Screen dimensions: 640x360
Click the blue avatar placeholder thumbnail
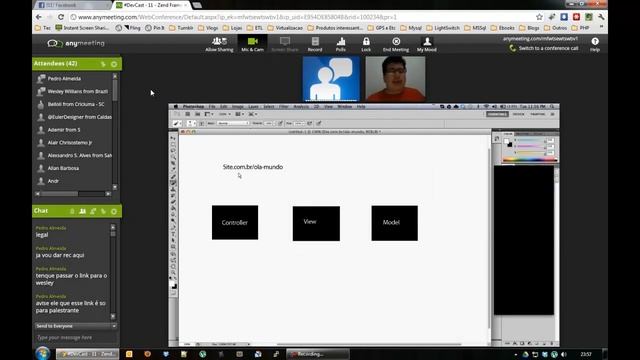click(331, 78)
